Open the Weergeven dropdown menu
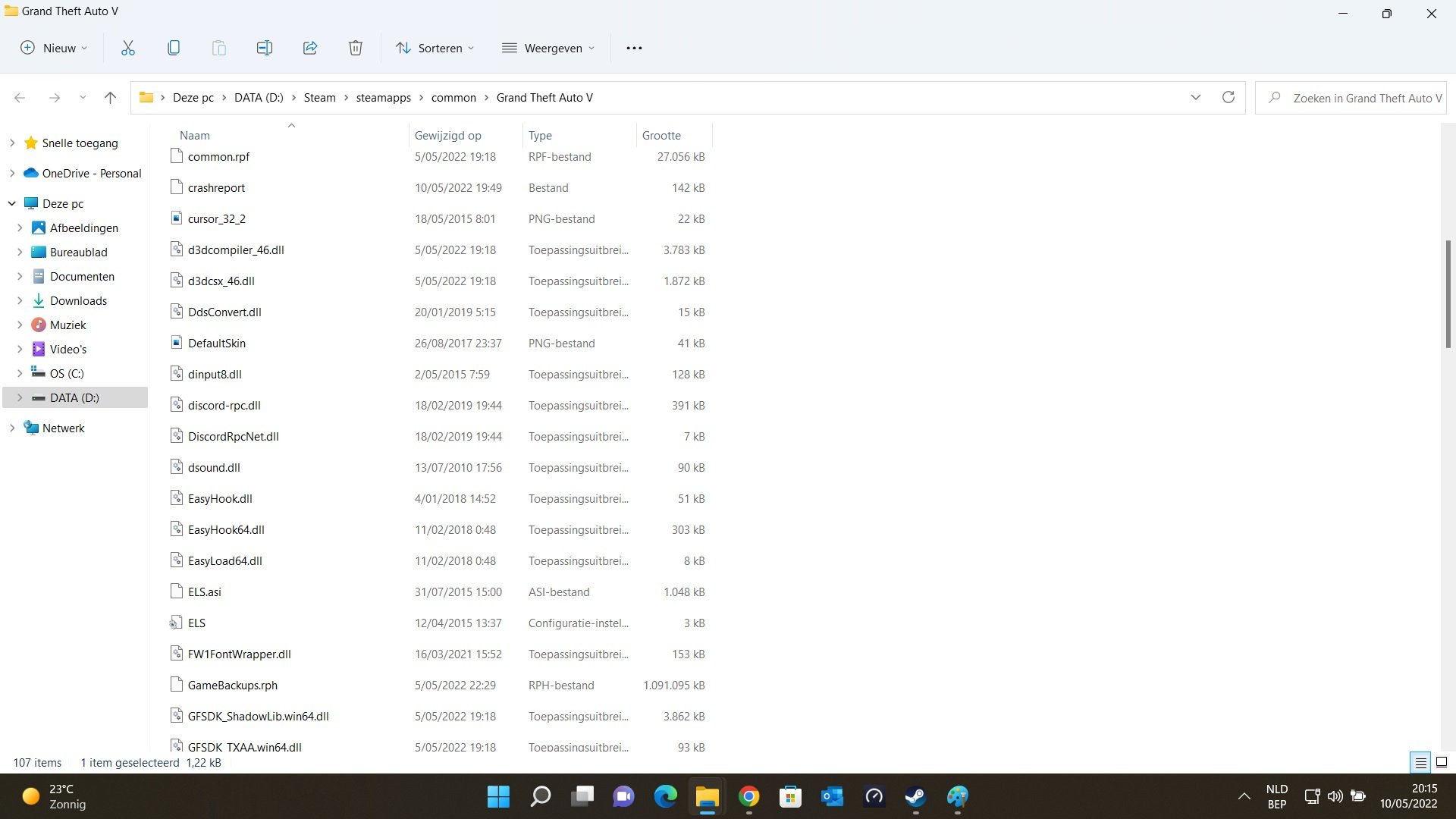 548,48
